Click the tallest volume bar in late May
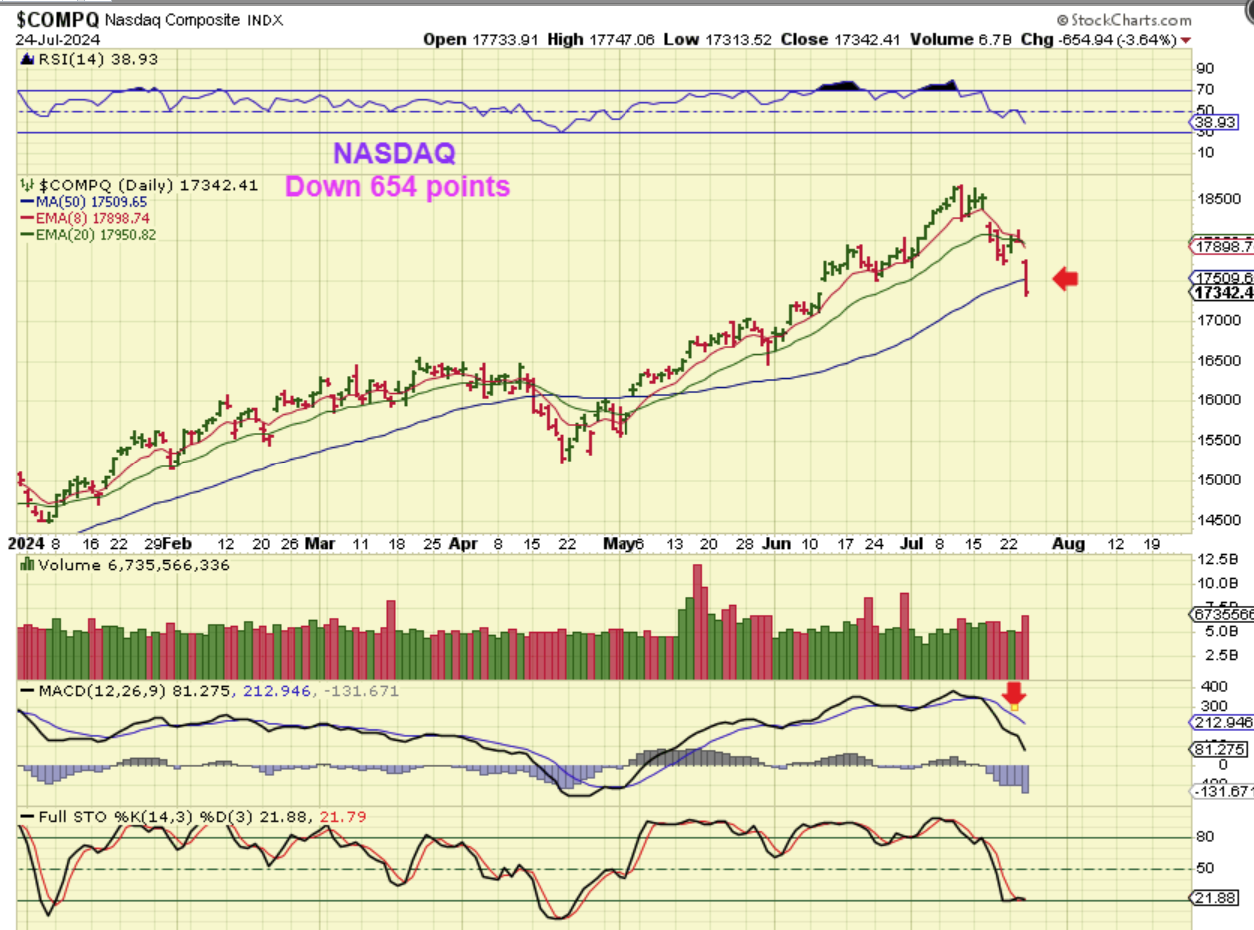The image size is (1254, 930). (697, 622)
